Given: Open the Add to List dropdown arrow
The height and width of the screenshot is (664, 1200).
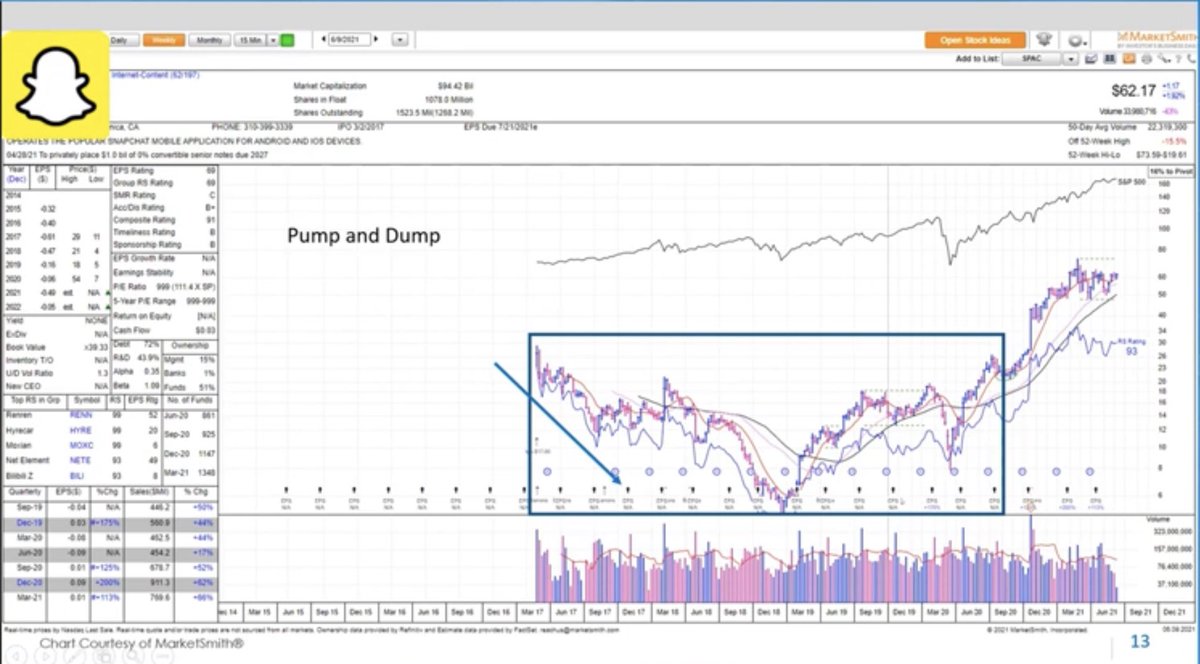Looking at the screenshot, I should [x=1071, y=59].
